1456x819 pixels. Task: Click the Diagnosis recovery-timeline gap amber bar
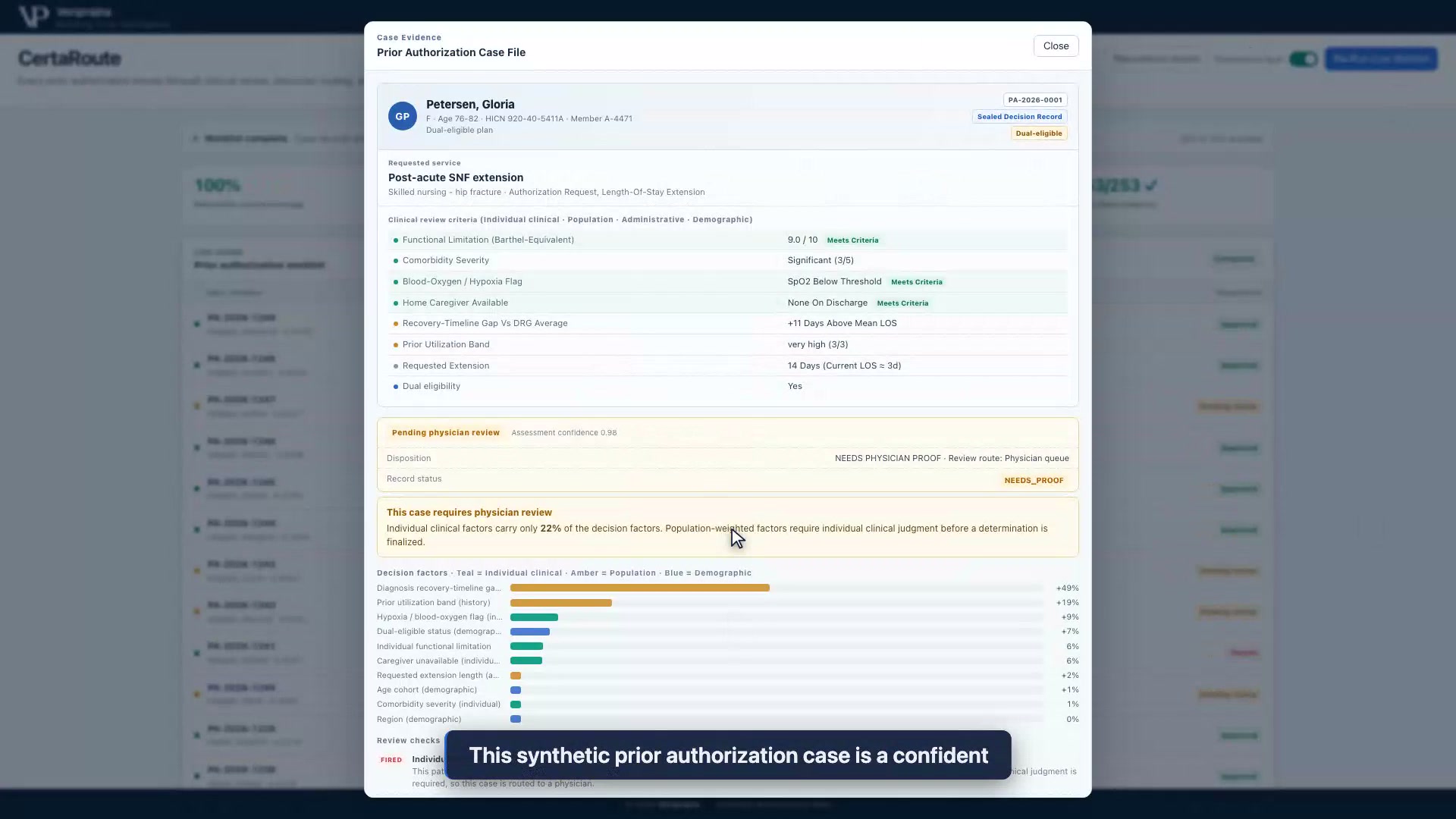pos(640,588)
